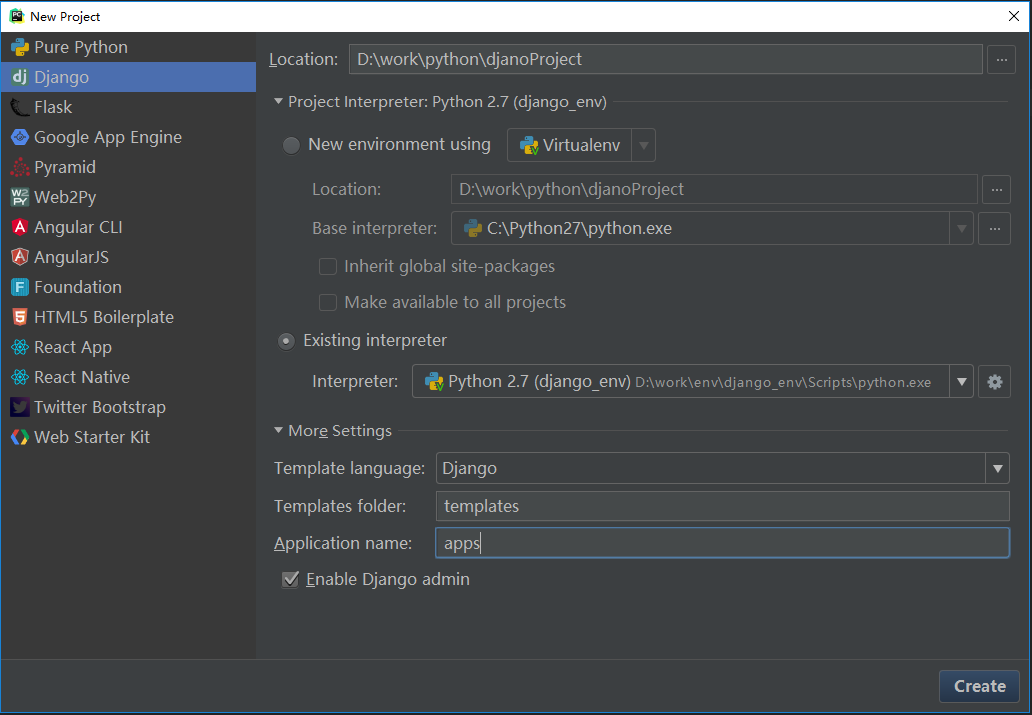Select Web Starter Kit project type
This screenshot has width=1032, height=715.
[128, 437]
